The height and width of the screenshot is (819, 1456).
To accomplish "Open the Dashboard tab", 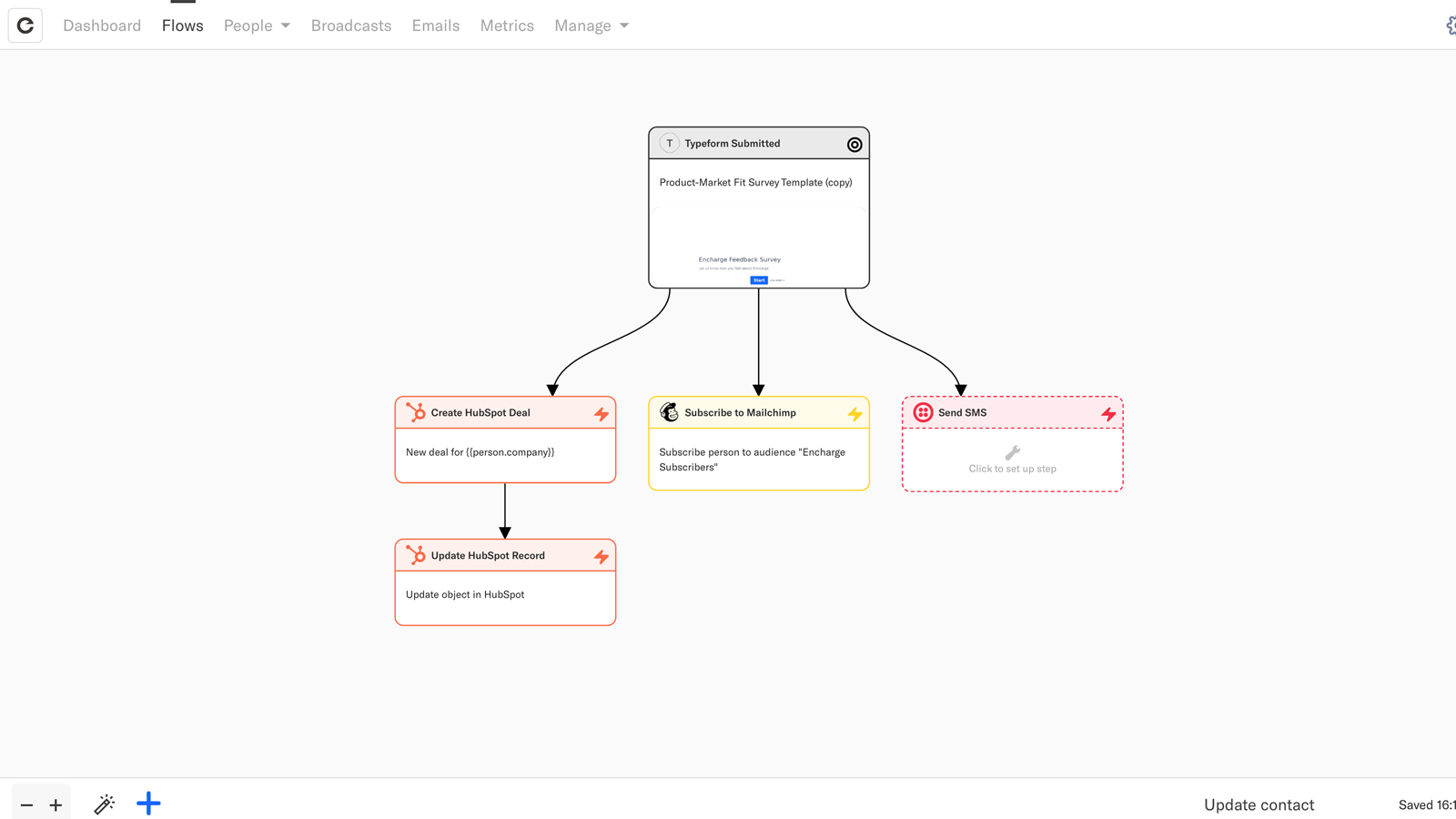I will (102, 25).
